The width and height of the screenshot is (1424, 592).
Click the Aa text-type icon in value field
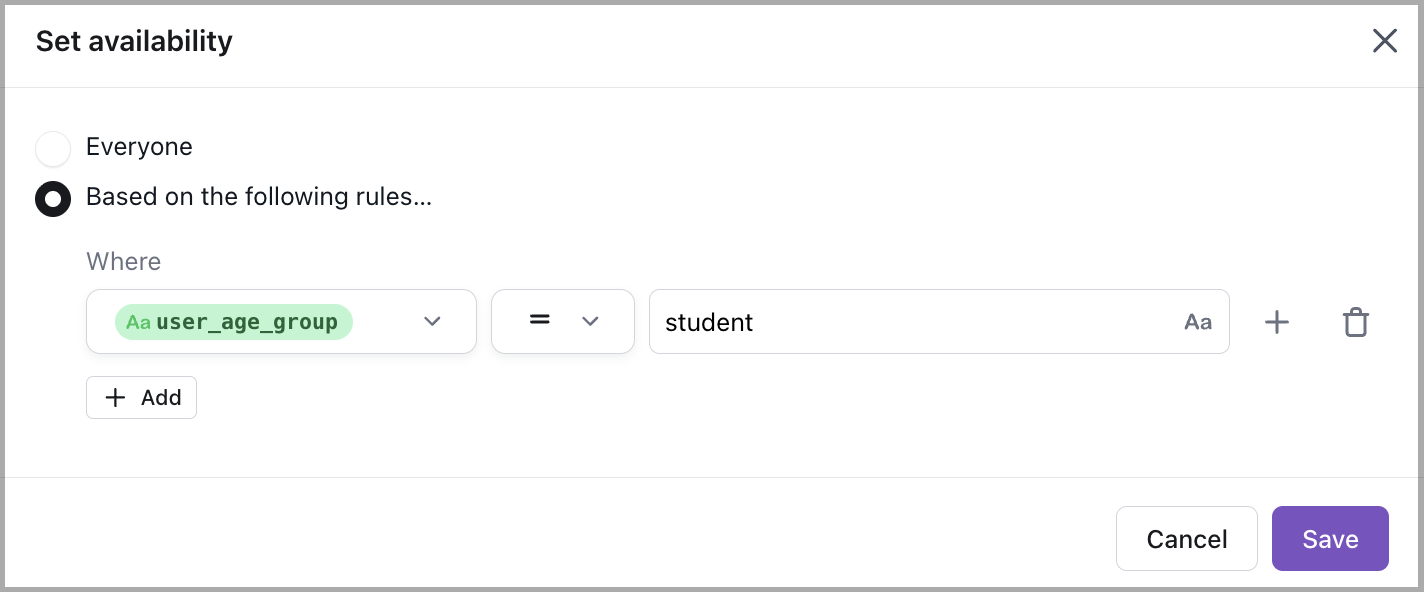pos(1198,322)
